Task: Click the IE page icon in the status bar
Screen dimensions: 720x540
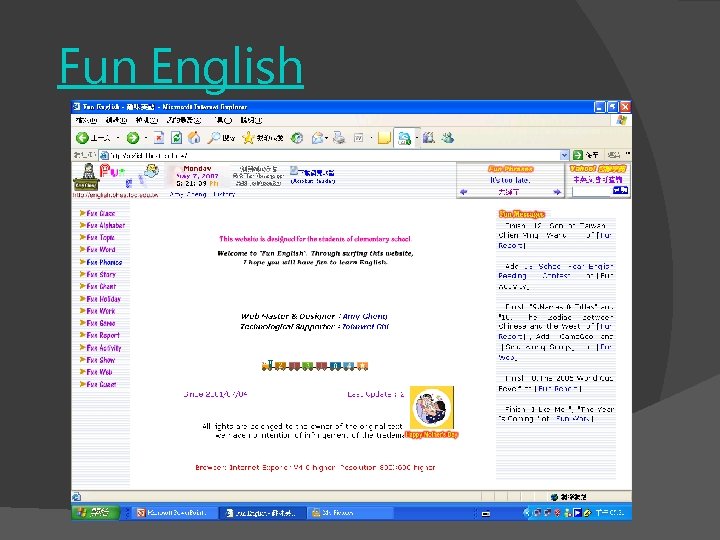Action: 77,497
